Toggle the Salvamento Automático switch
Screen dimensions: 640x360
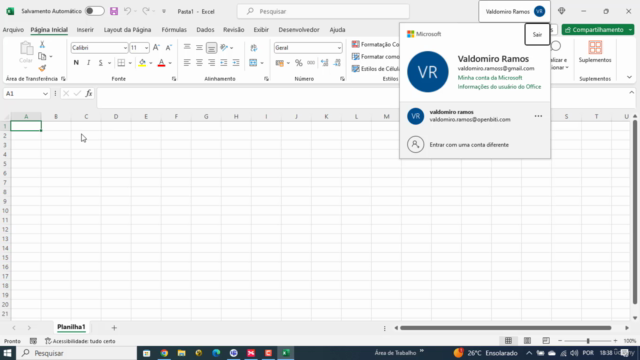click(94, 11)
